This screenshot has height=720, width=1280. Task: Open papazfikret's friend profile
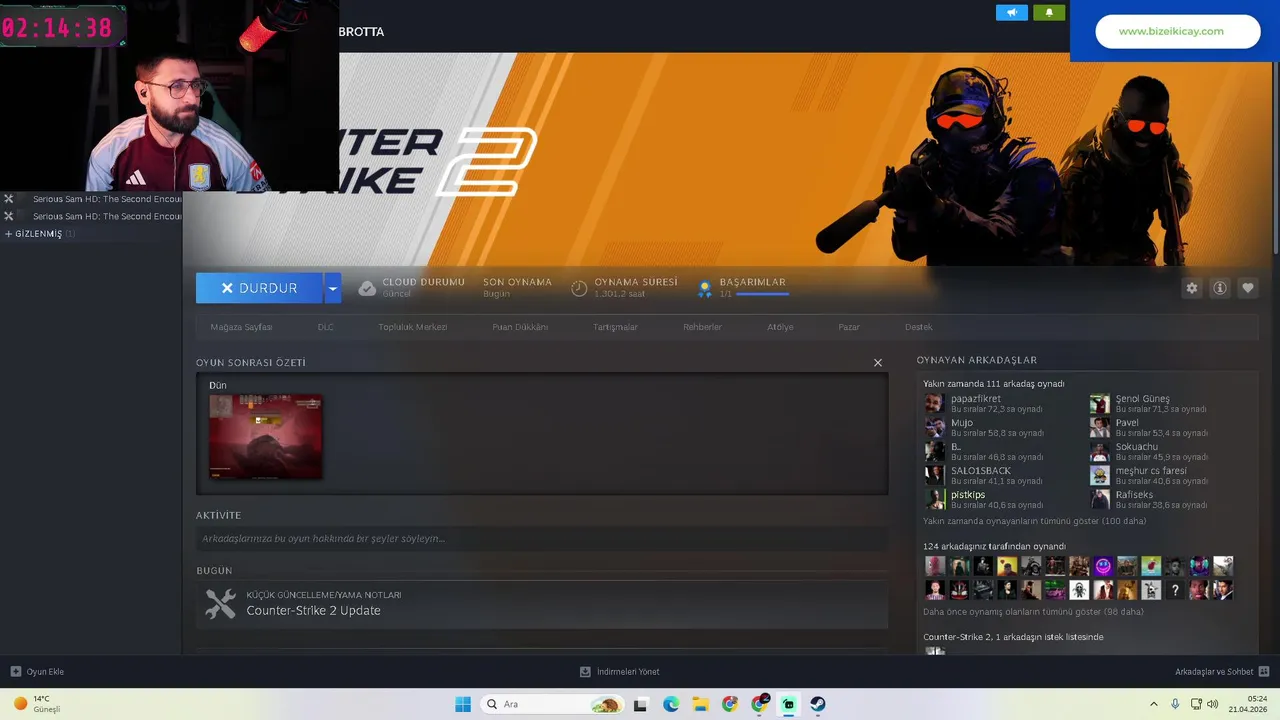point(983,403)
